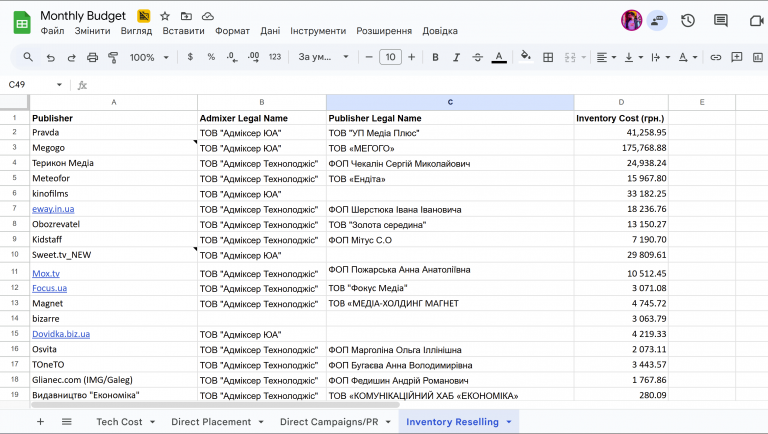This screenshot has width=768, height=434.
Task: Undo the last action
Action: coord(50,57)
